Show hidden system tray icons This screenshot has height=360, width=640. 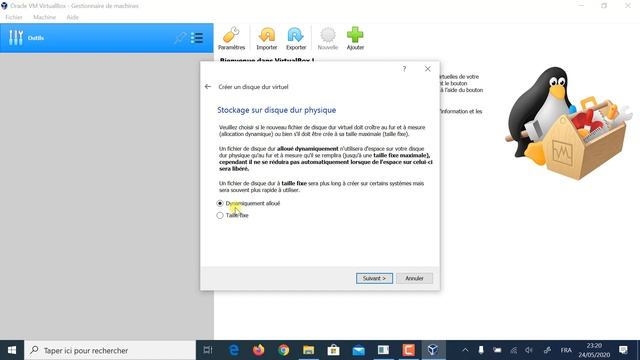pos(465,350)
